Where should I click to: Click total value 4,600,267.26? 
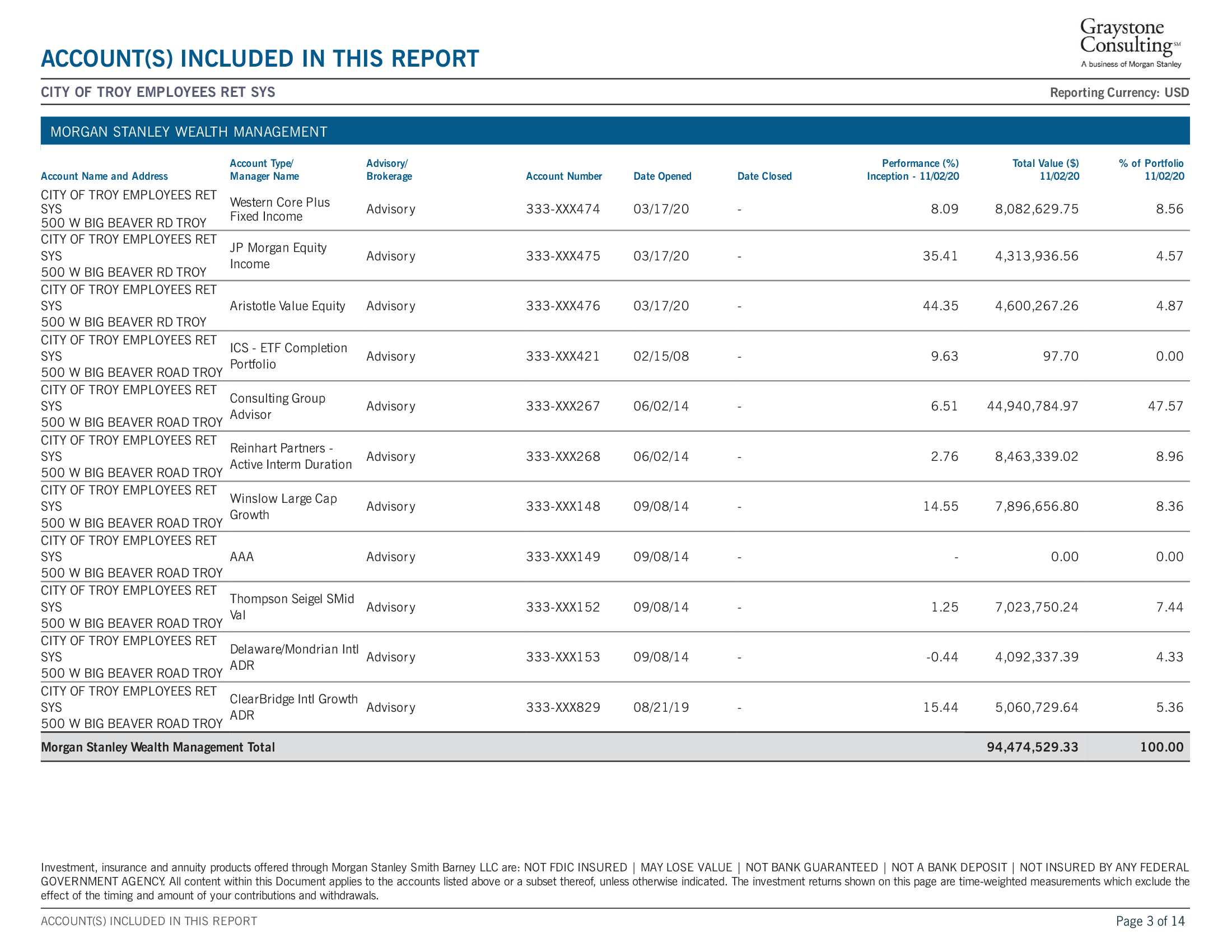click(x=1037, y=306)
